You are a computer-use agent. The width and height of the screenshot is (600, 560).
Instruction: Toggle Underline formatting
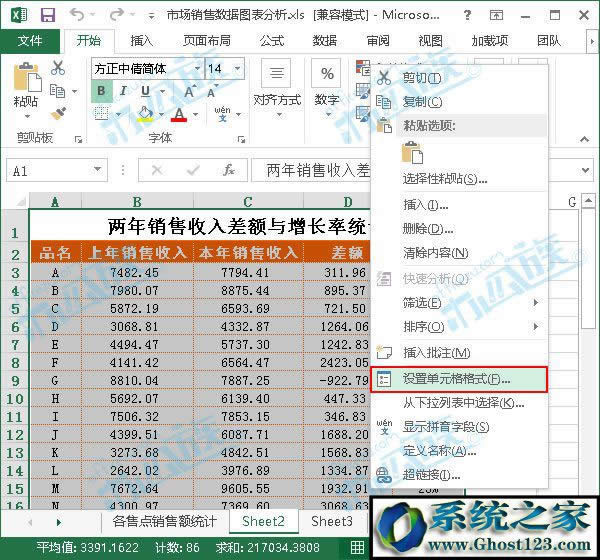(x=146, y=92)
